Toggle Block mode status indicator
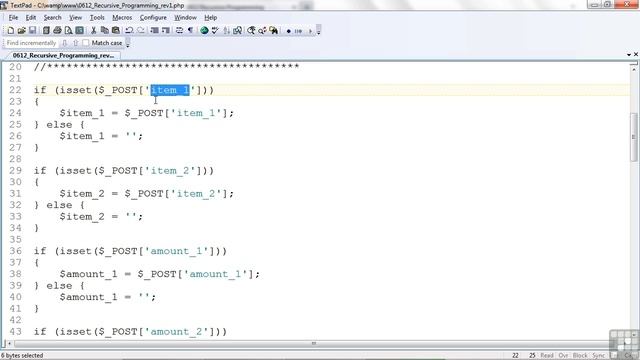 coord(580,356)
